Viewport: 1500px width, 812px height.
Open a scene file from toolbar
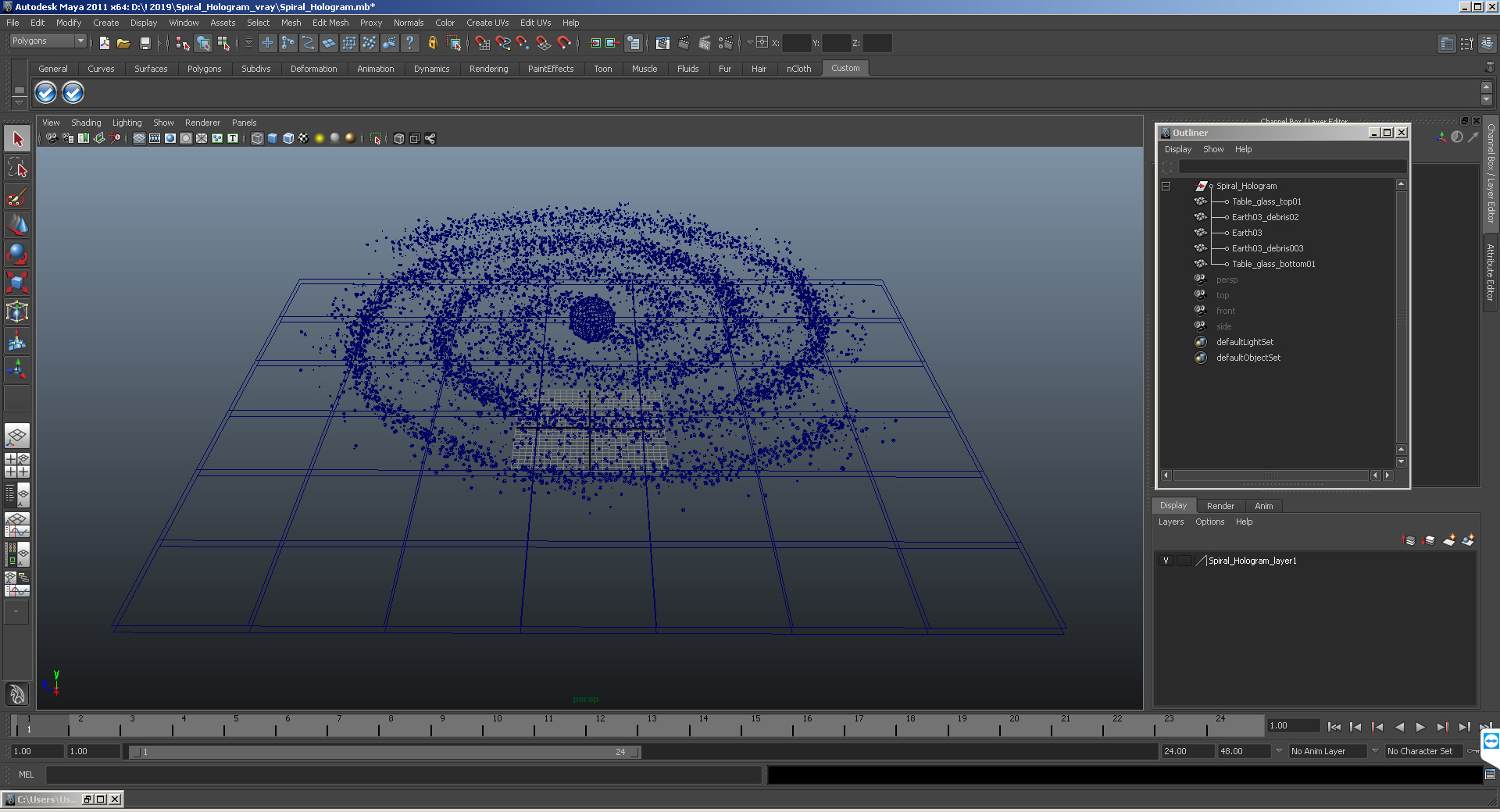click(x=123, y=44)
